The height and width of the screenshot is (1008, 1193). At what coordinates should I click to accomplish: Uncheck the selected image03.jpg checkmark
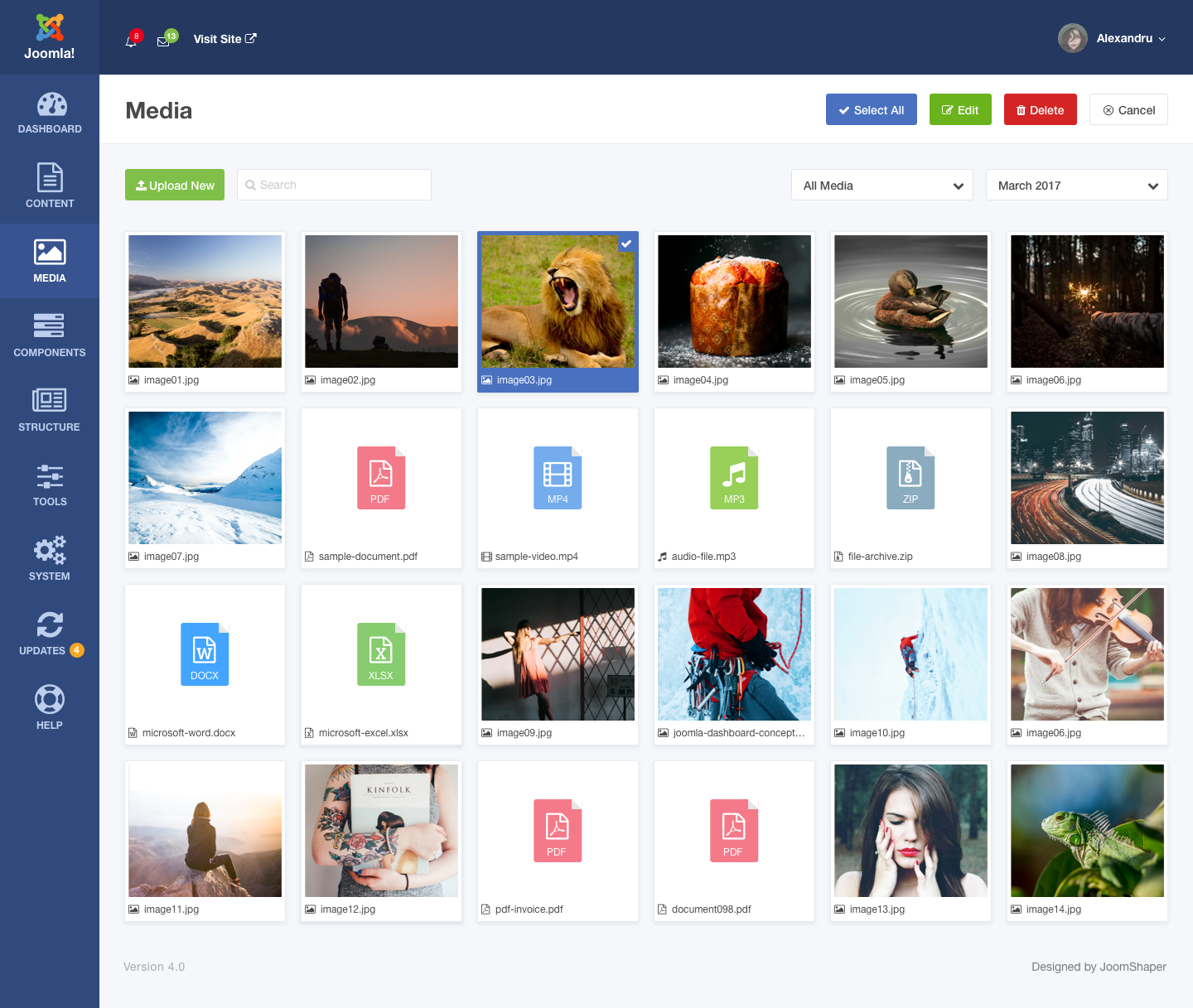(627, 244)
